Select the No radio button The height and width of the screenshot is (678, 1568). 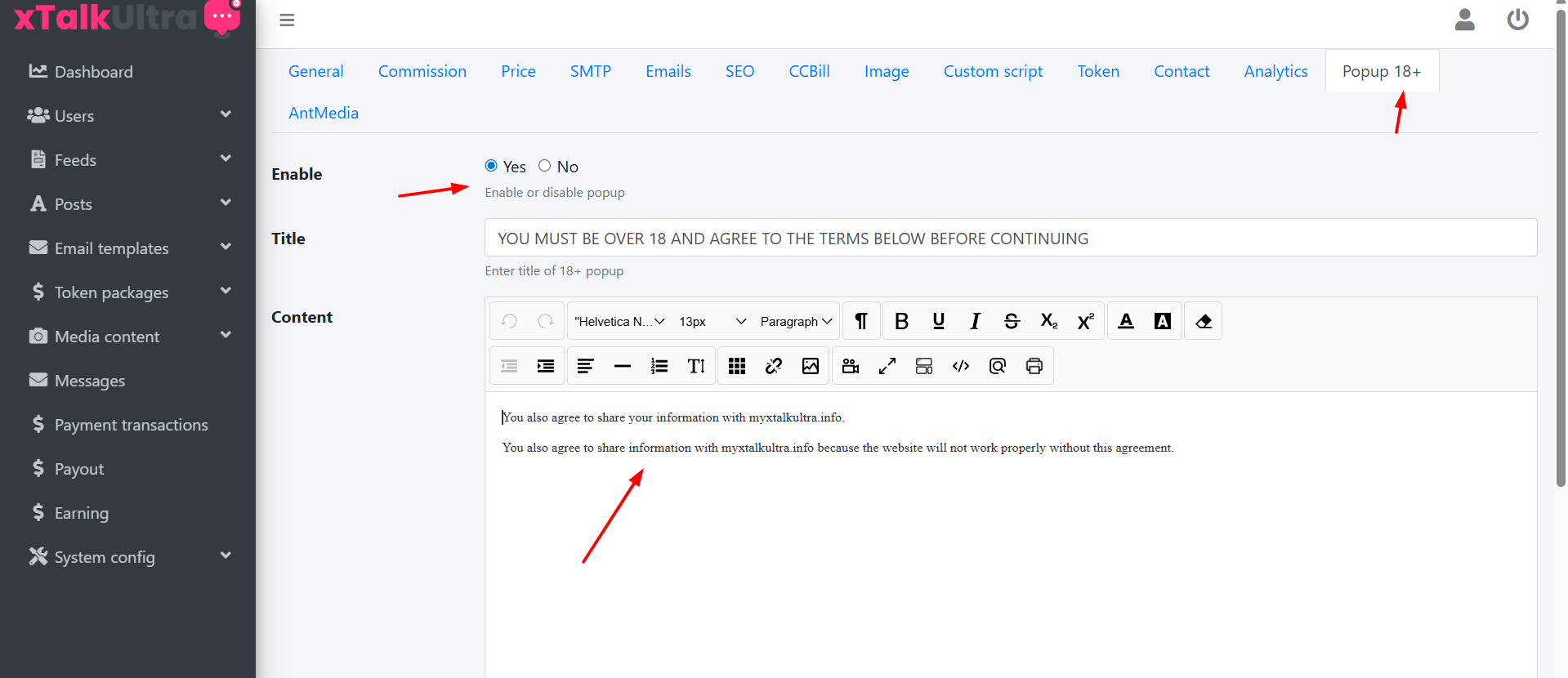(545, 166)
